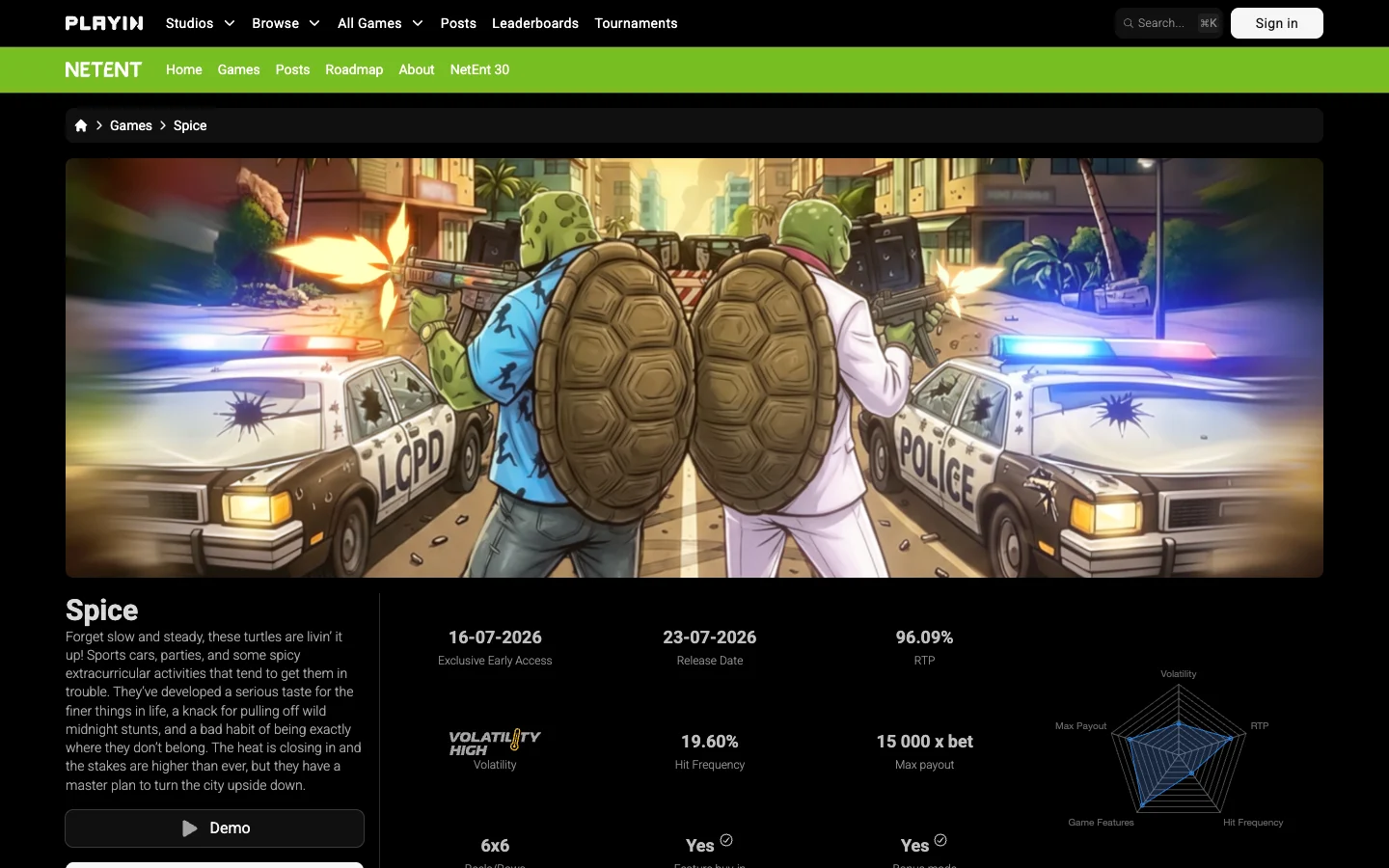Expand the Browse dropdown

[286, 23]
